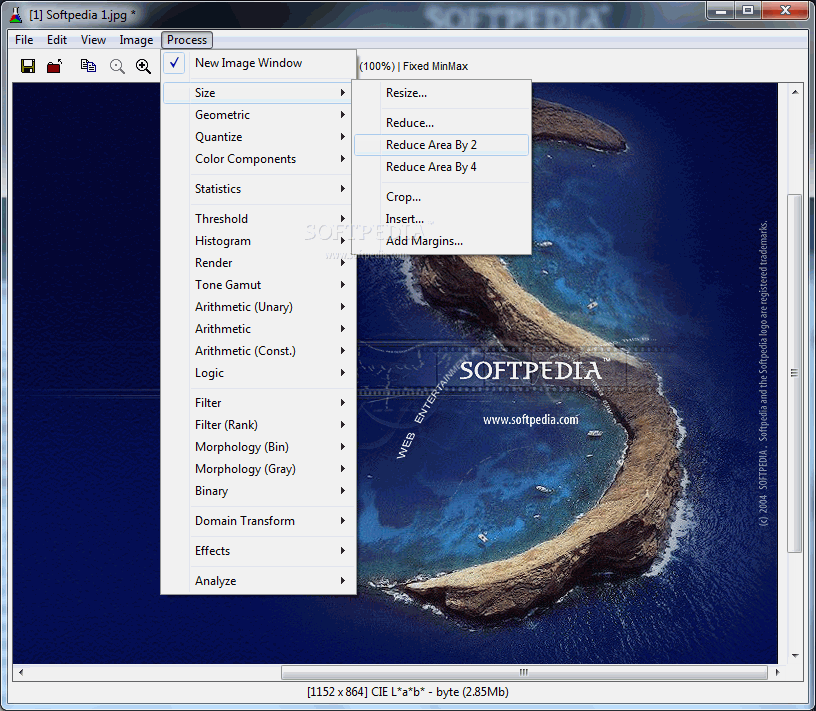Click the red open file icon

(54, 66)
